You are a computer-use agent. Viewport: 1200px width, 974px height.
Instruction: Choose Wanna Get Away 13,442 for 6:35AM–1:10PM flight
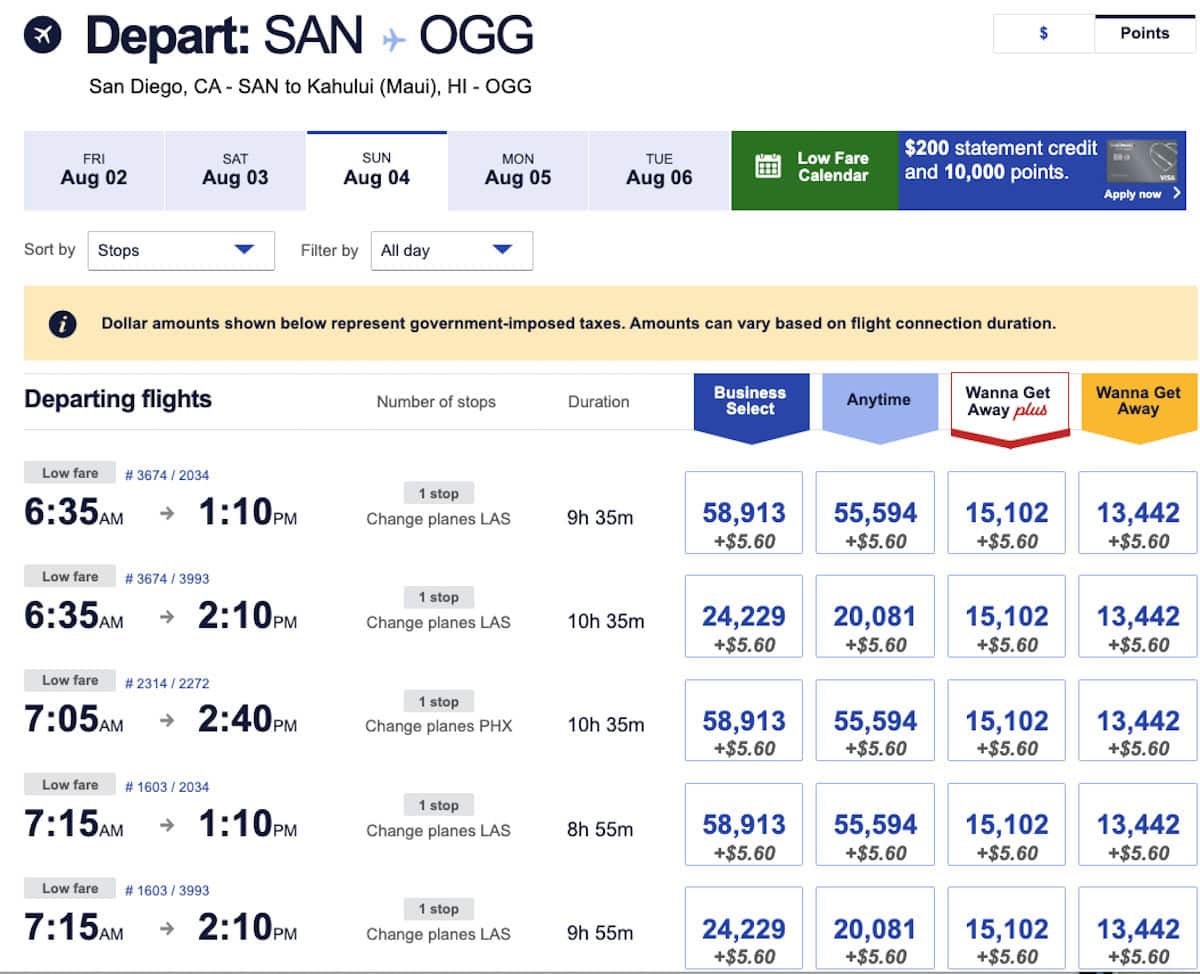[1138, 513]
